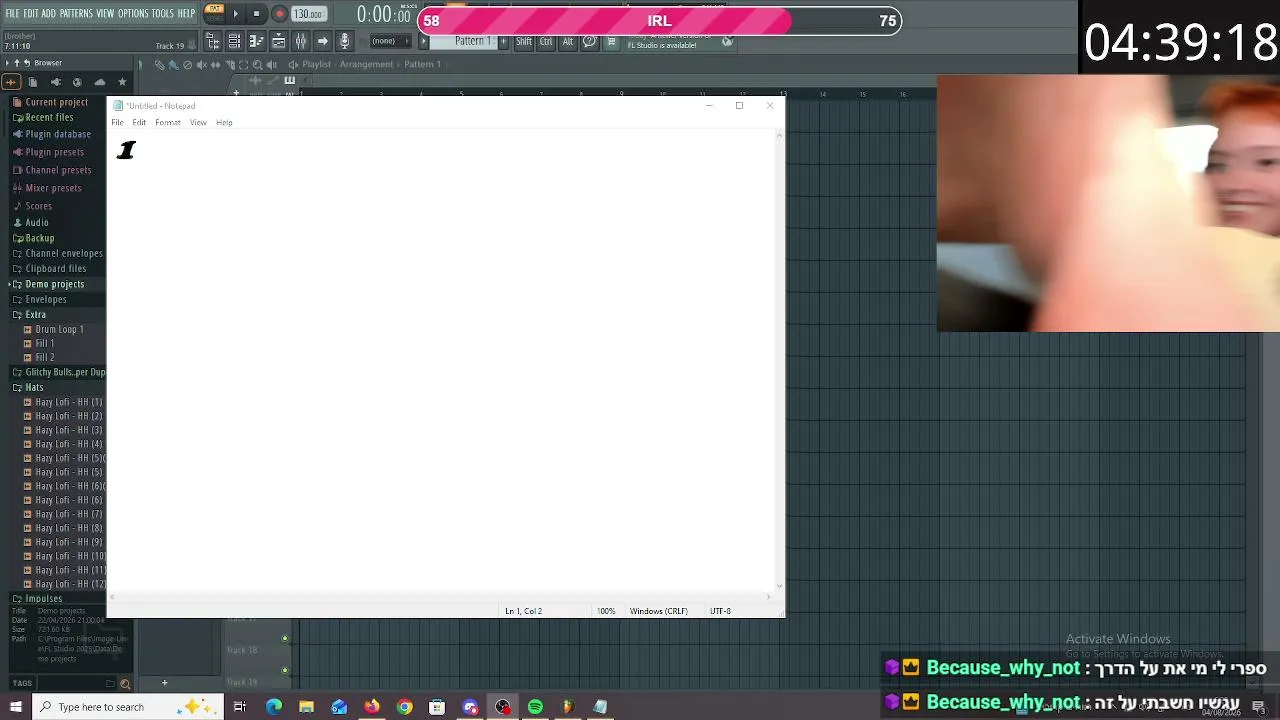Screen dimensions: 1280x720
Task: Switch browser to the star favorites tab icon
Action: tap(122, 82)
